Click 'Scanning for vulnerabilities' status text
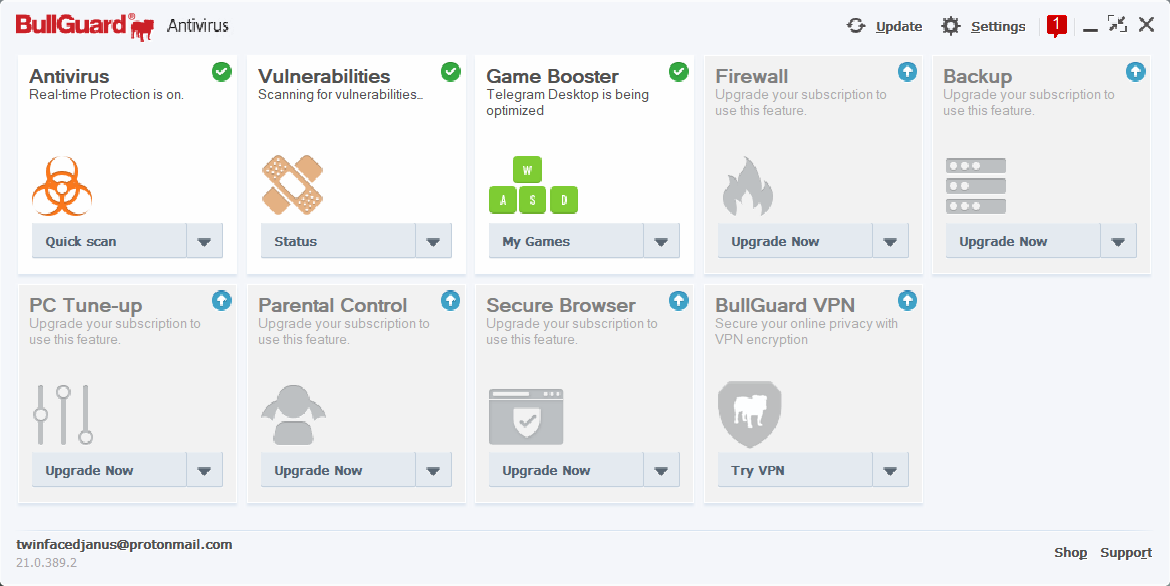Viewport: 1170px width, 586px height. tap(341, 95)
